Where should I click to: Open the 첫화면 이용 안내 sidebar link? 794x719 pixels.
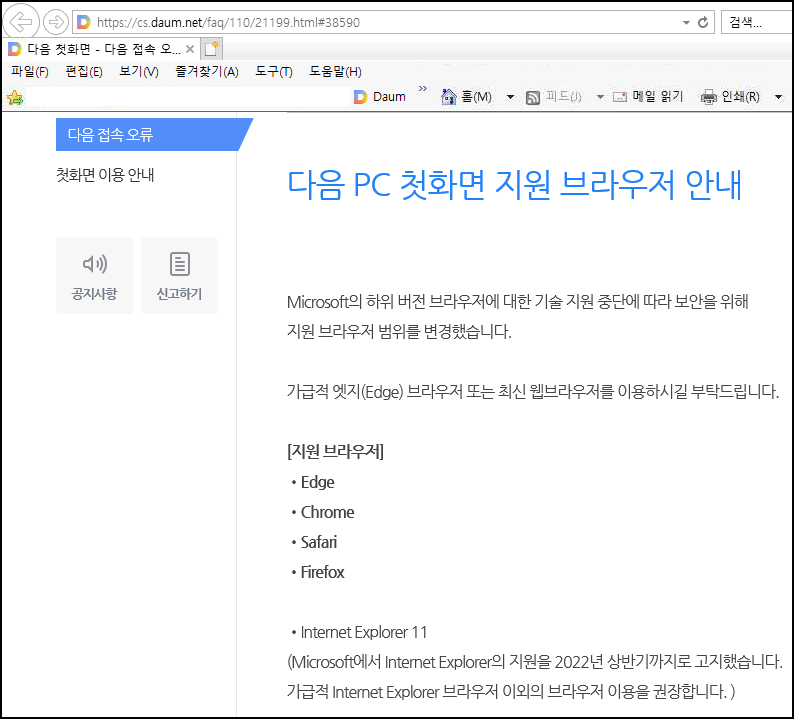105,175
